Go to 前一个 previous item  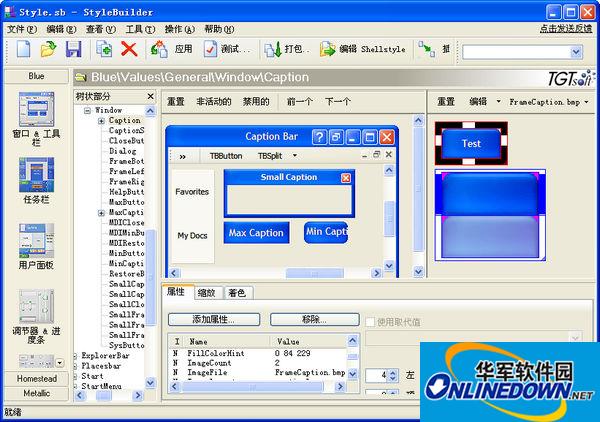[300, 102]
